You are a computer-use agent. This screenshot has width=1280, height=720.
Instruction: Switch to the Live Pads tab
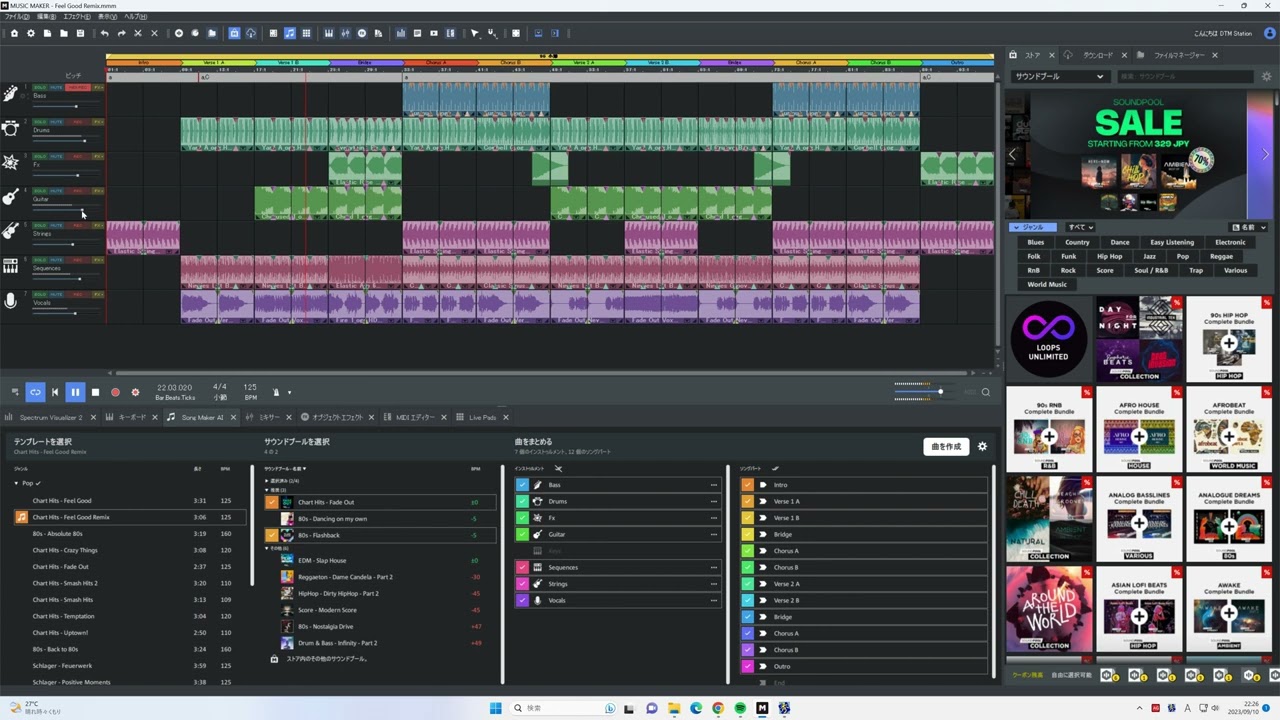click(x=483, y=417)
